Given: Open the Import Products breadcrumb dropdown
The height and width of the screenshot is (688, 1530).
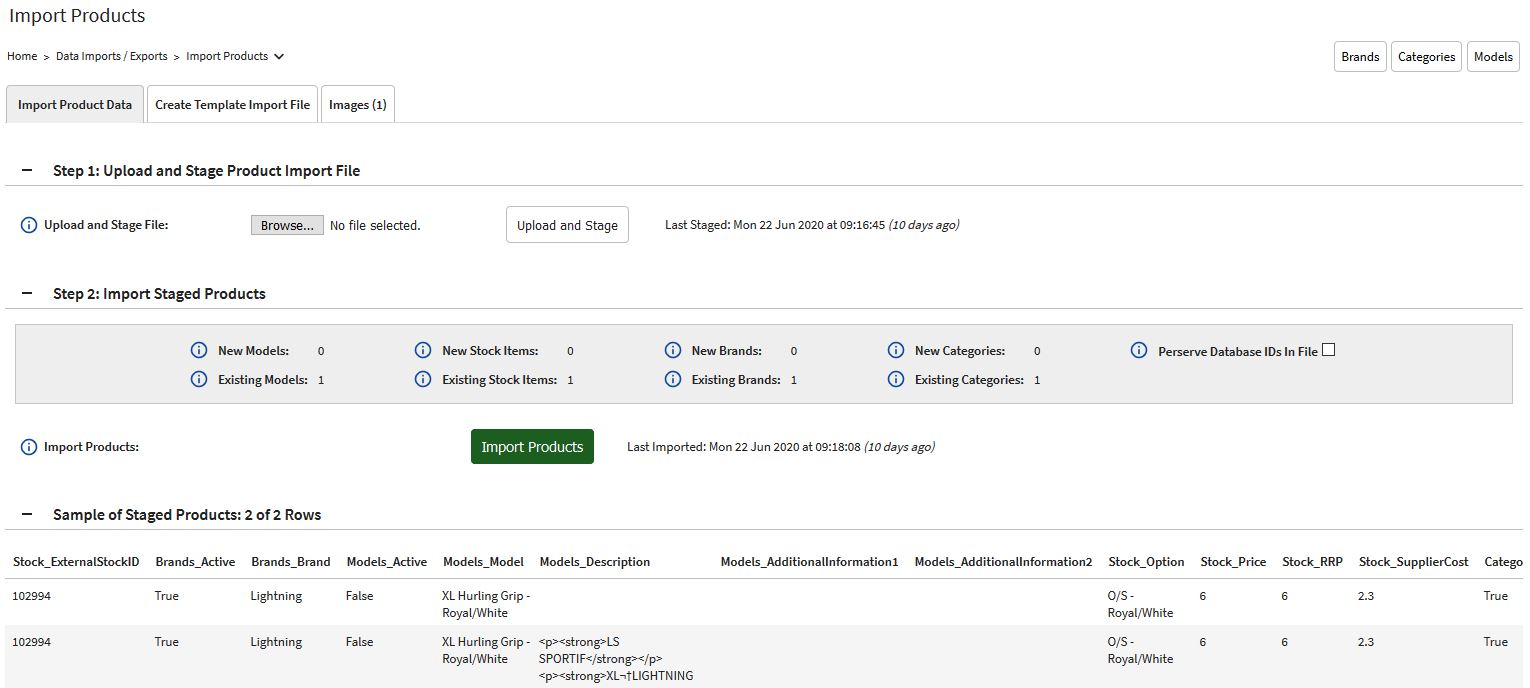Looking at the screenshot, I should coord(279,57).
